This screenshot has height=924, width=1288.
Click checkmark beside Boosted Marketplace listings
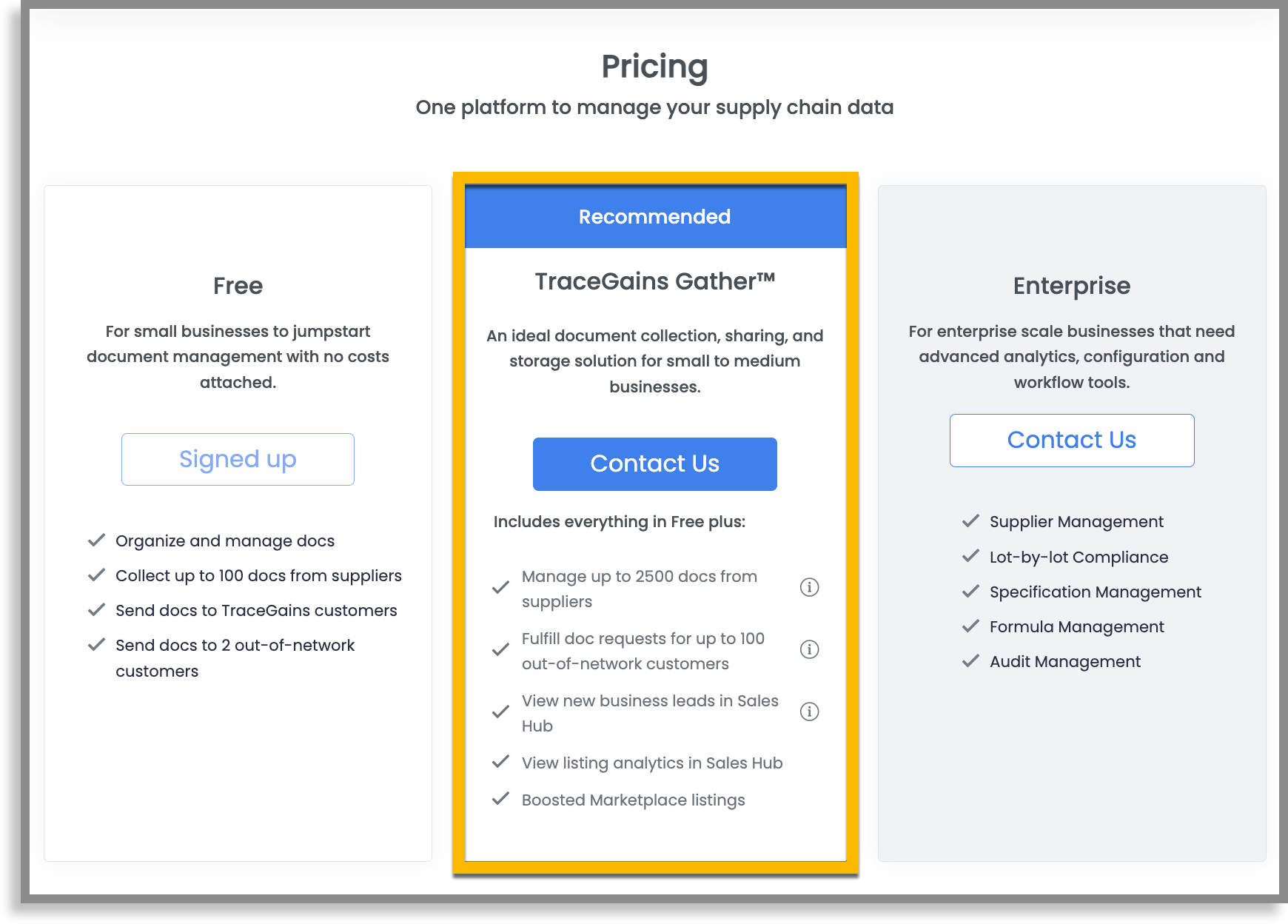[x=500, y=799]
